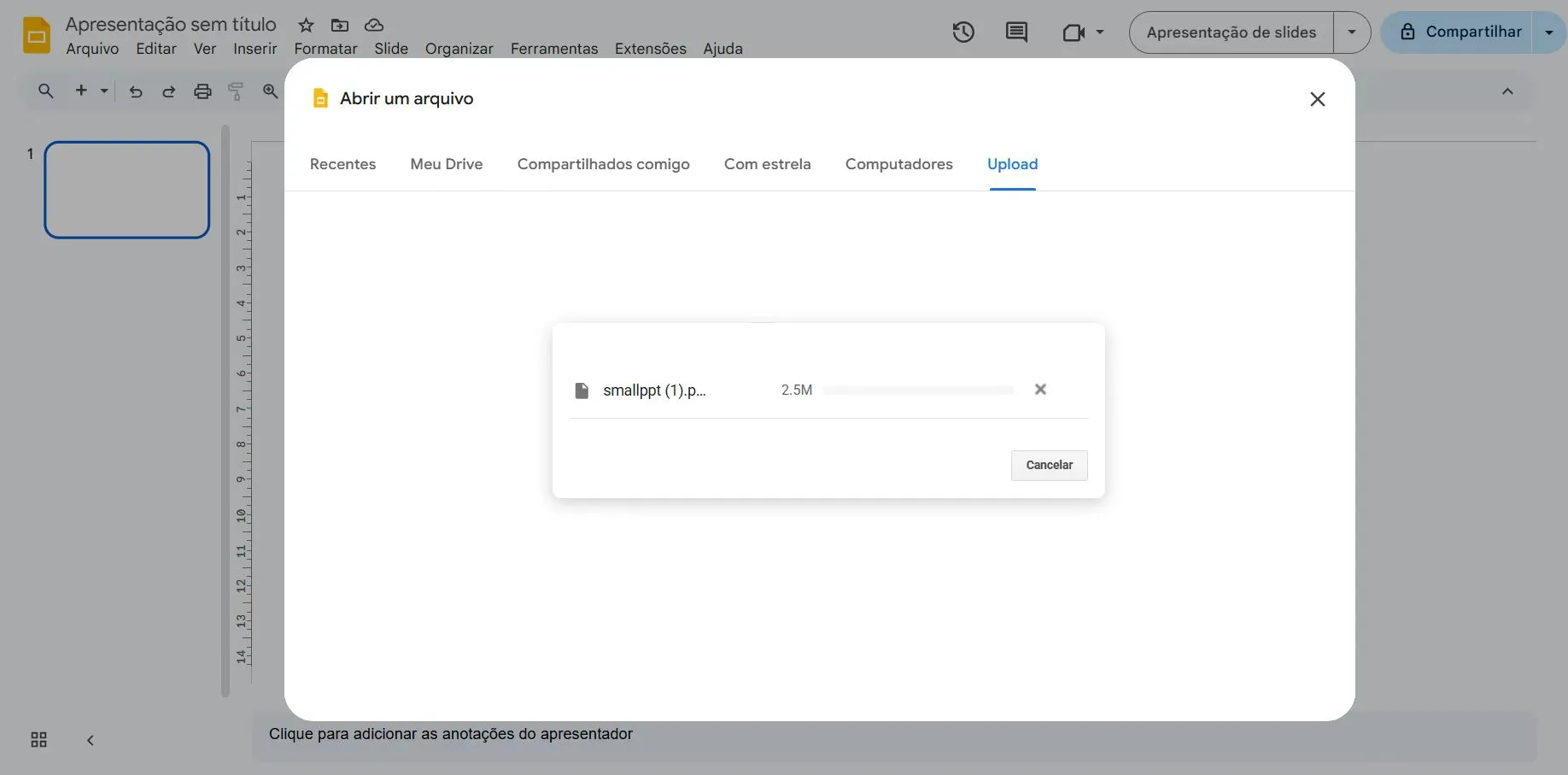This screenshot has height=775, width=1568.
Task: Select the paint format tool
Action: coord(236,91)
